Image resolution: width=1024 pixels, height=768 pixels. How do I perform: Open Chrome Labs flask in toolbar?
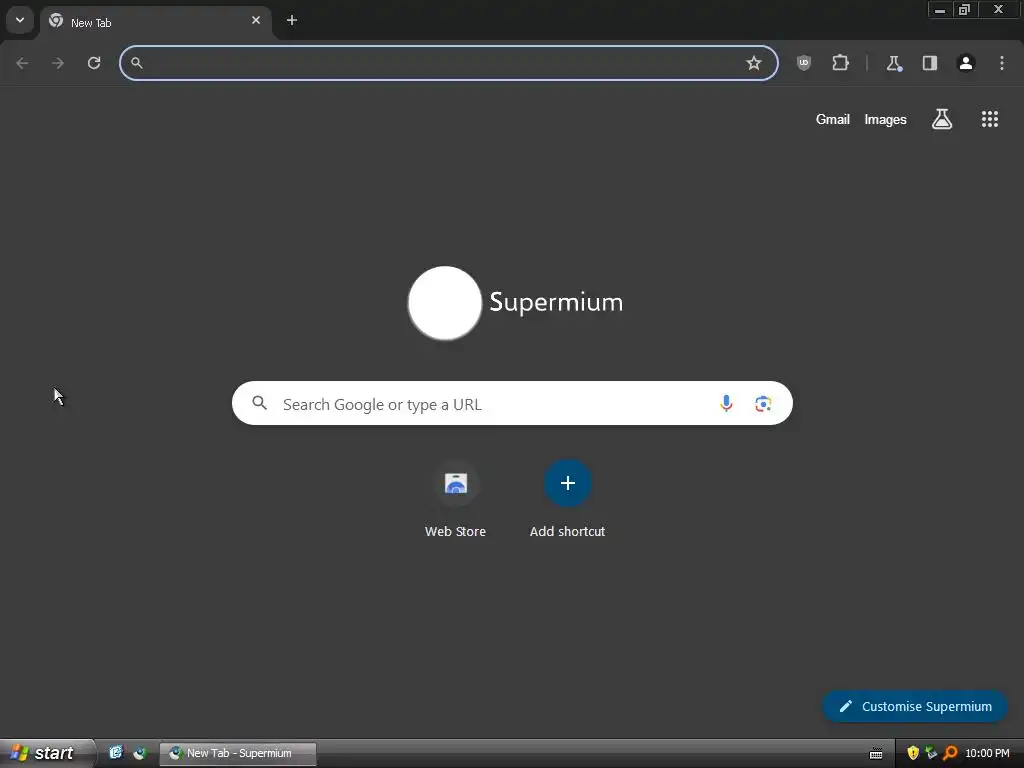pos(893,63)
